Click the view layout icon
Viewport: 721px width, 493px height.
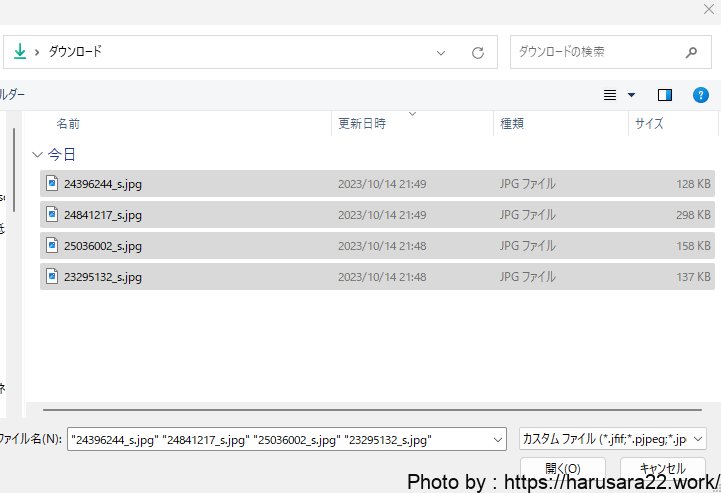pos(610,95)
